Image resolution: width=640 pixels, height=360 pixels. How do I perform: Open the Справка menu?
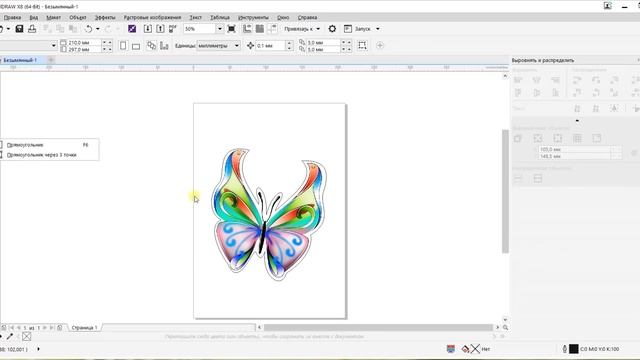(307, 18)
